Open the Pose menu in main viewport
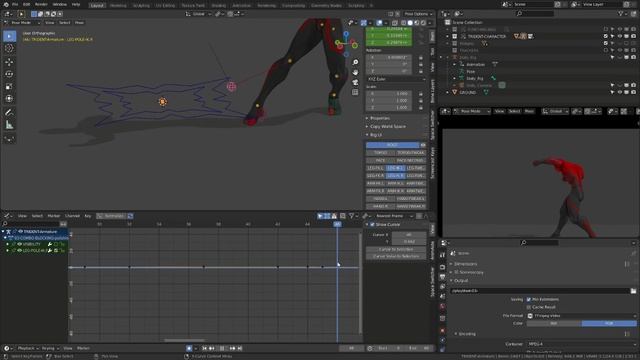The image size is (640, 360). (x=79, y=22)
